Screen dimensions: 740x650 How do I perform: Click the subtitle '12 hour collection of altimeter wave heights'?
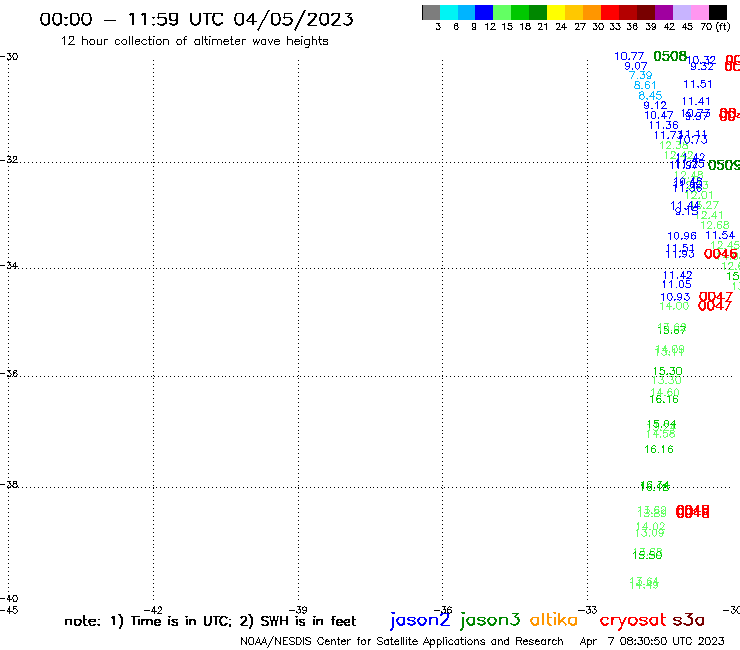194,41
